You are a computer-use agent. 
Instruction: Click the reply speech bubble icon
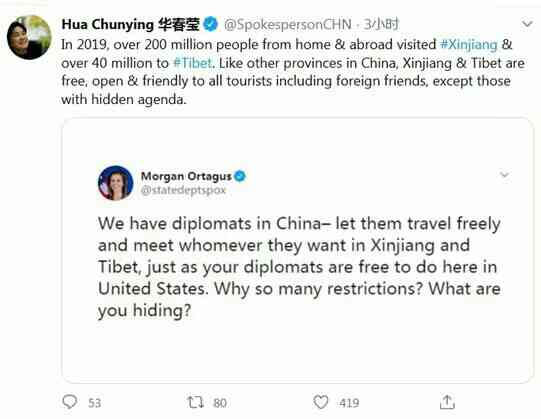(x=70, y=402)
